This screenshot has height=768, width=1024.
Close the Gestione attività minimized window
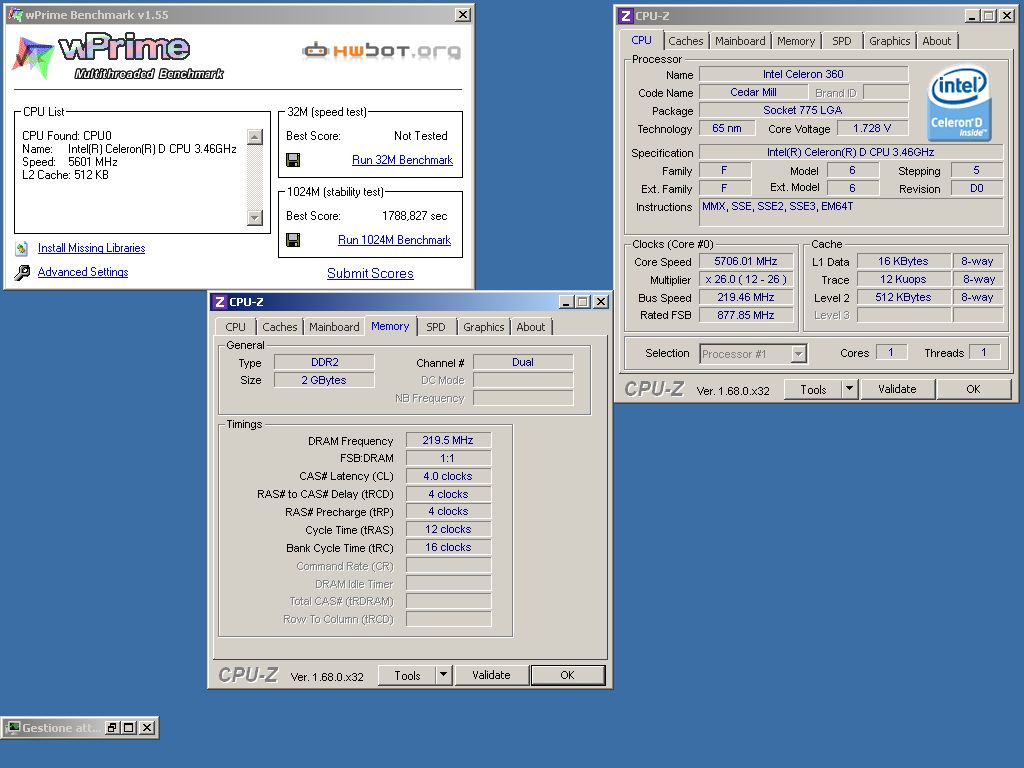coord(148,728)
